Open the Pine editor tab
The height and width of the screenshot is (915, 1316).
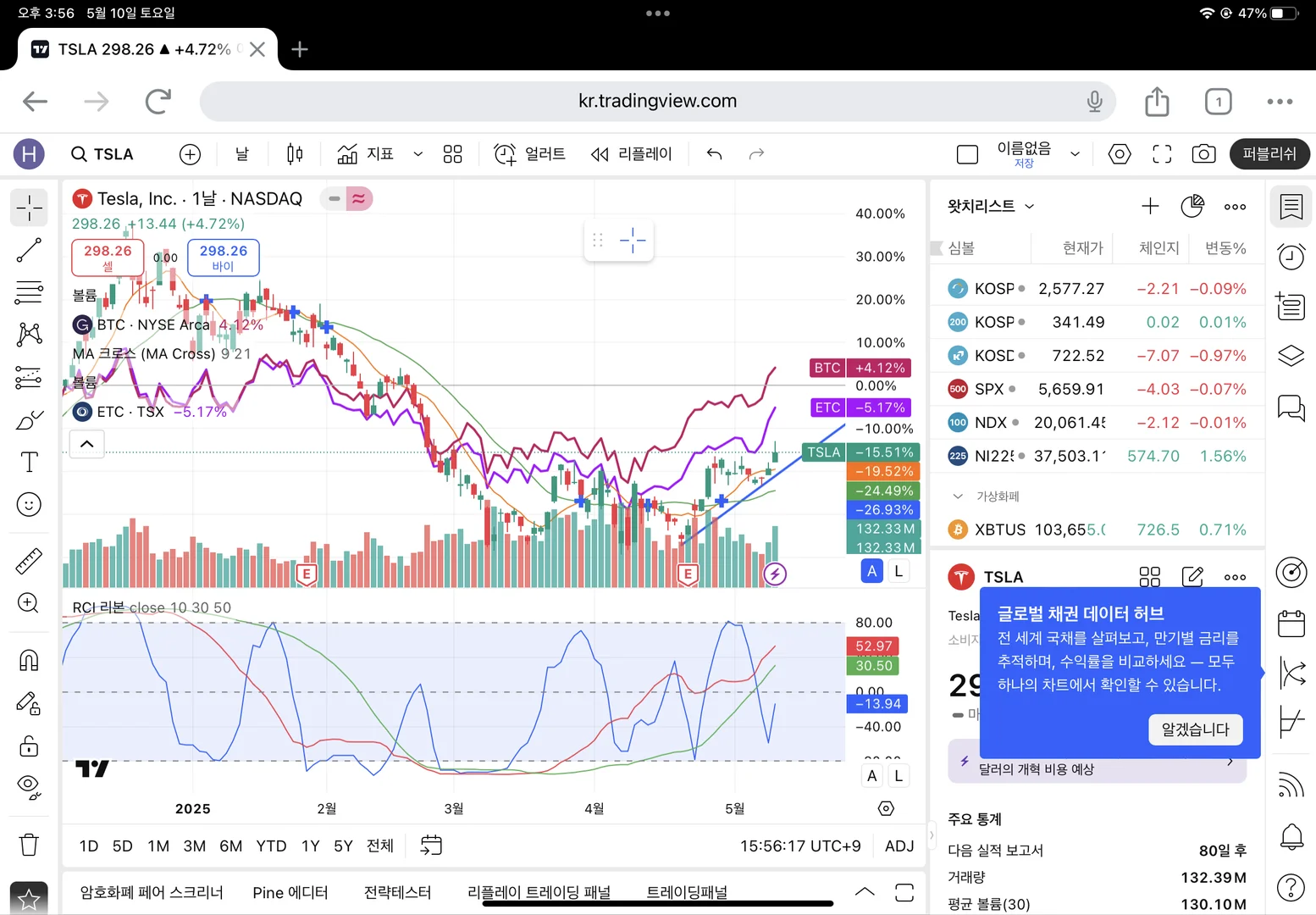coord(290,892)
